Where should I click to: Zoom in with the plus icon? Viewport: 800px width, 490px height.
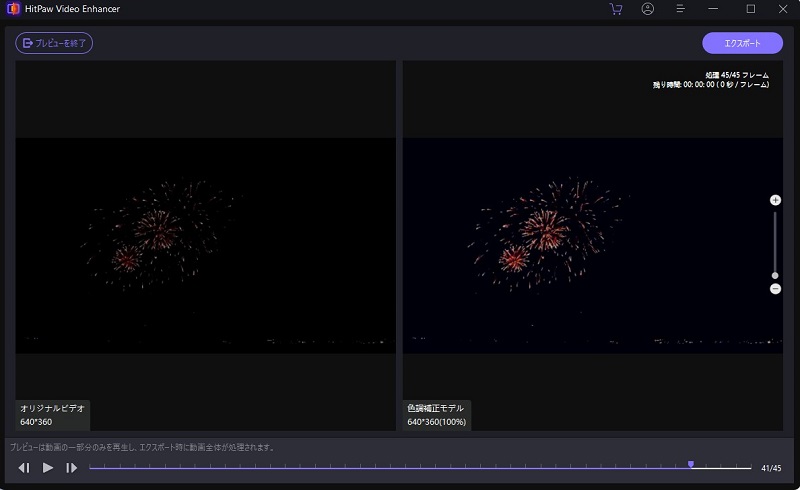775,200
